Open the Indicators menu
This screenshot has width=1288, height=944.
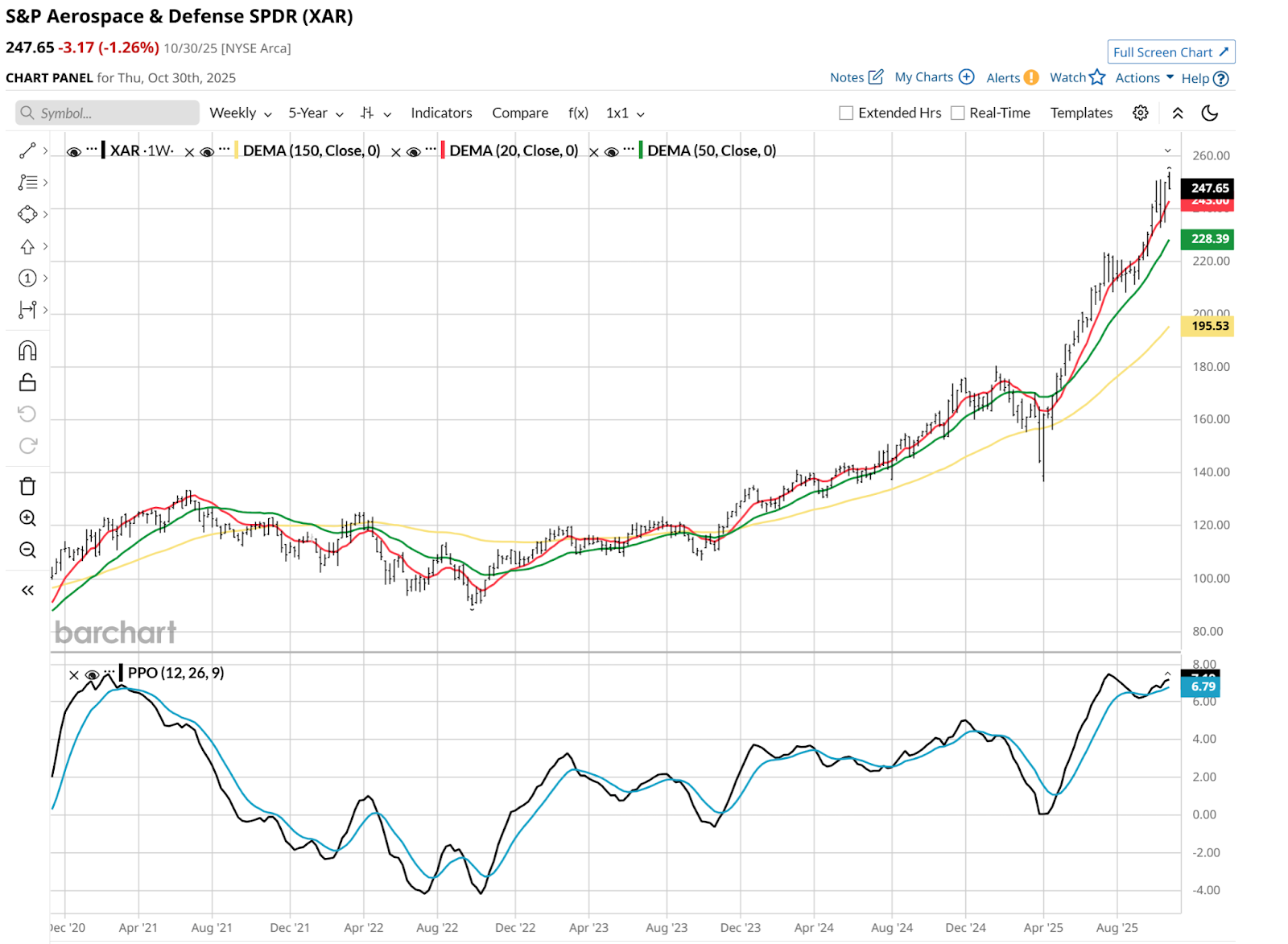(441, 113)
